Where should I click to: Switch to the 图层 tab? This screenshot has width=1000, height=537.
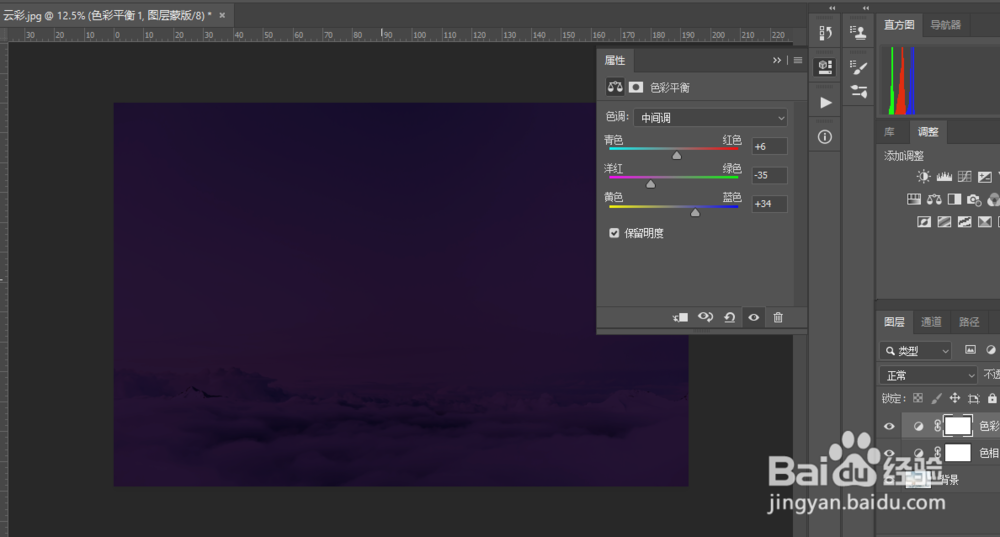[x=894, y=322]
